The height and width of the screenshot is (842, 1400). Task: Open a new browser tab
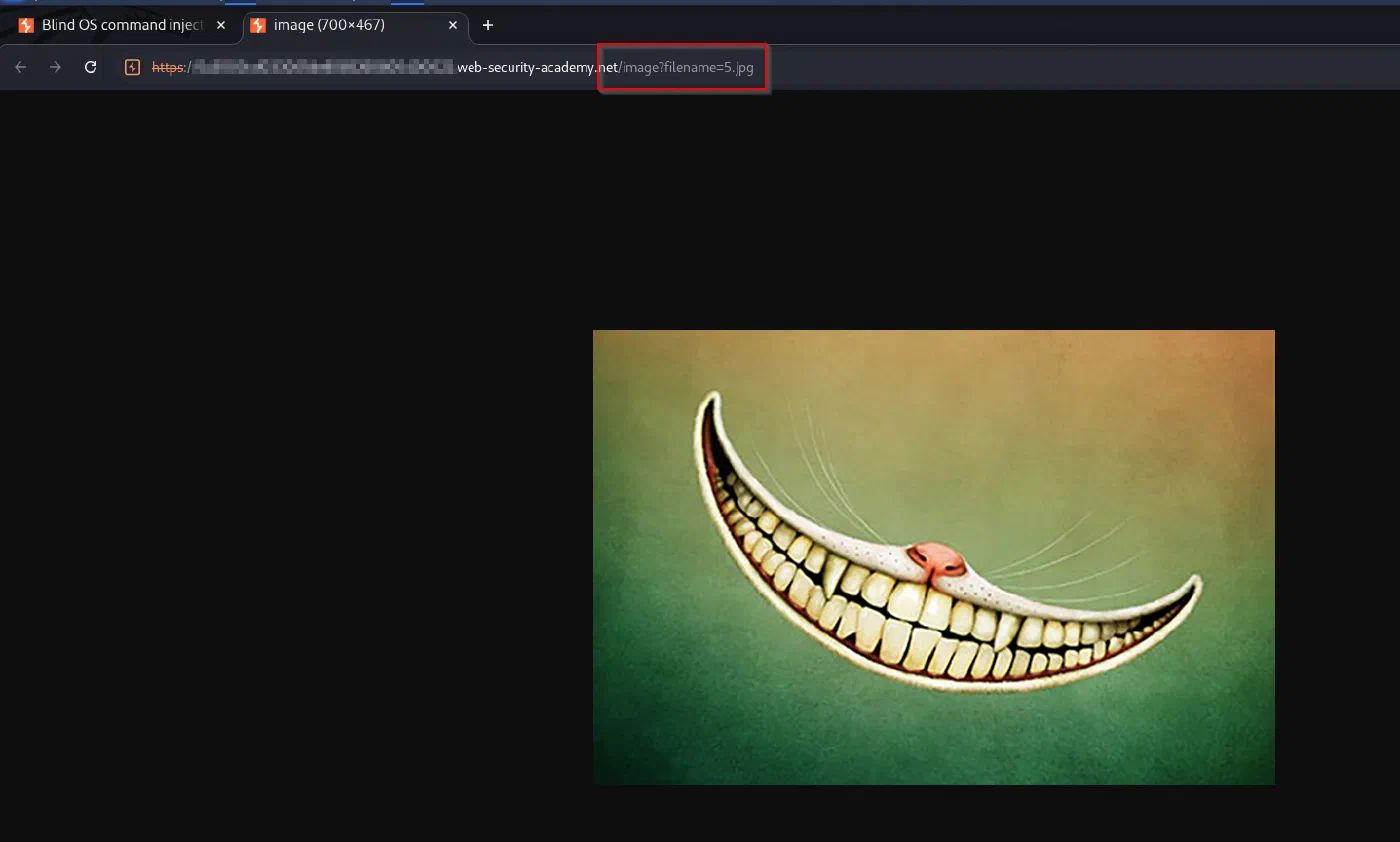488,25
